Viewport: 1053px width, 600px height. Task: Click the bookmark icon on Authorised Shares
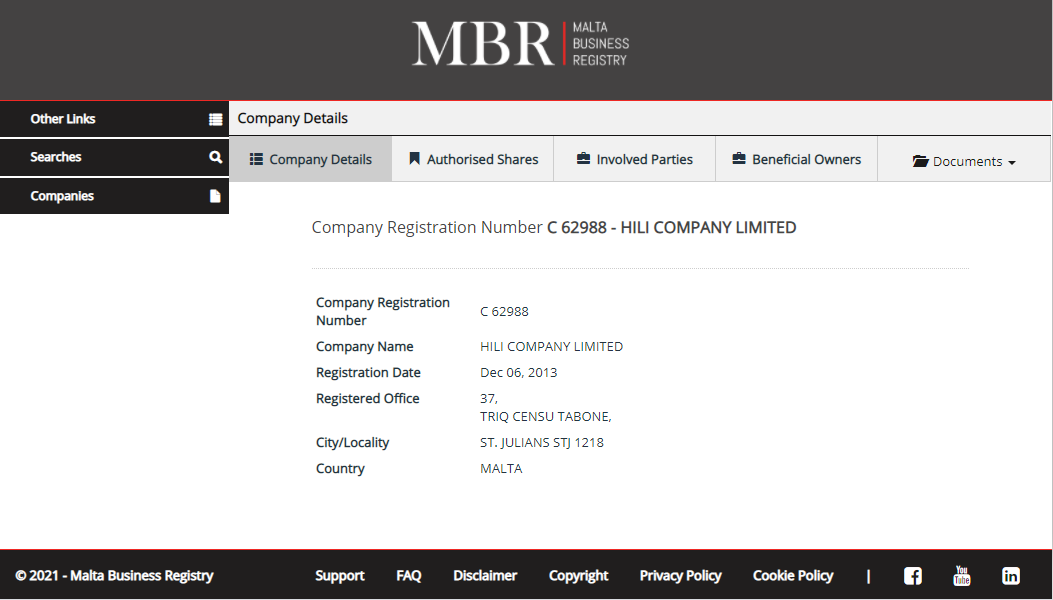point(414,159)
